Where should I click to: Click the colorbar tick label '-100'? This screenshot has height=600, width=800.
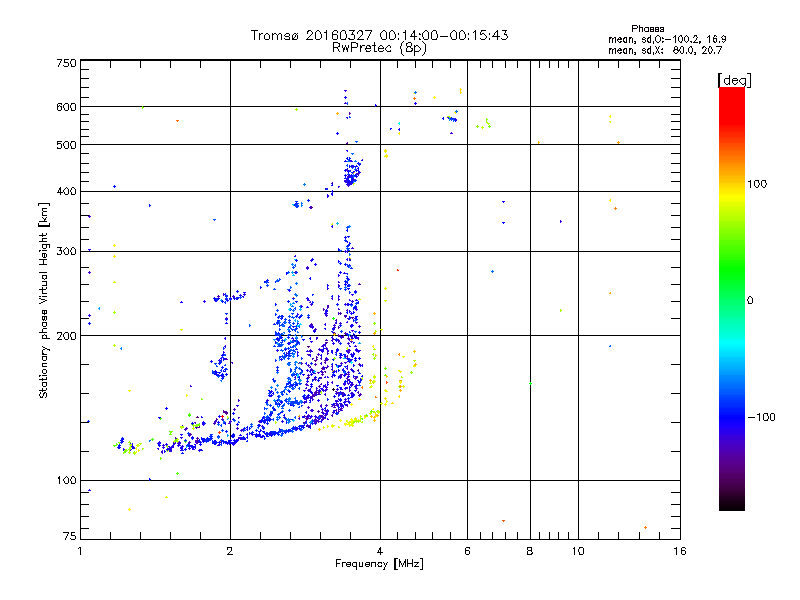(x=761, y=417)
